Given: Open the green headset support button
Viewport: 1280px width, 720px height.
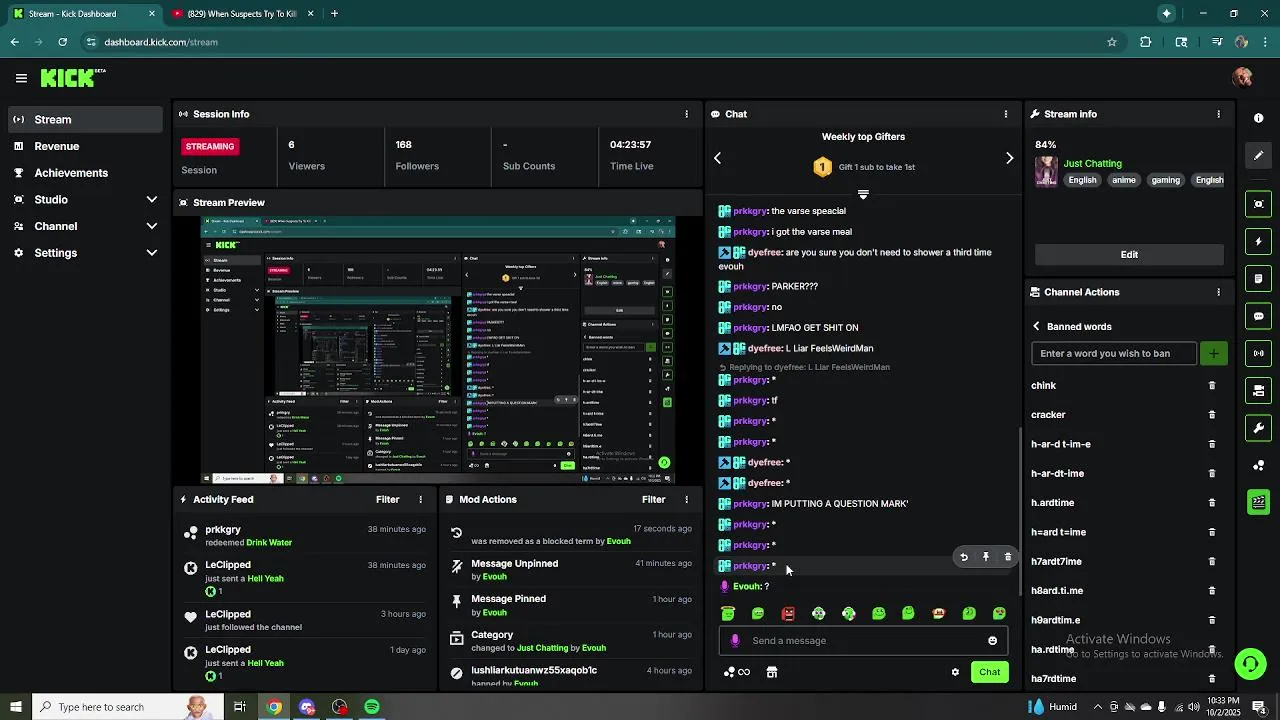Looking at the screenshot, I should tap(1249, 664).
